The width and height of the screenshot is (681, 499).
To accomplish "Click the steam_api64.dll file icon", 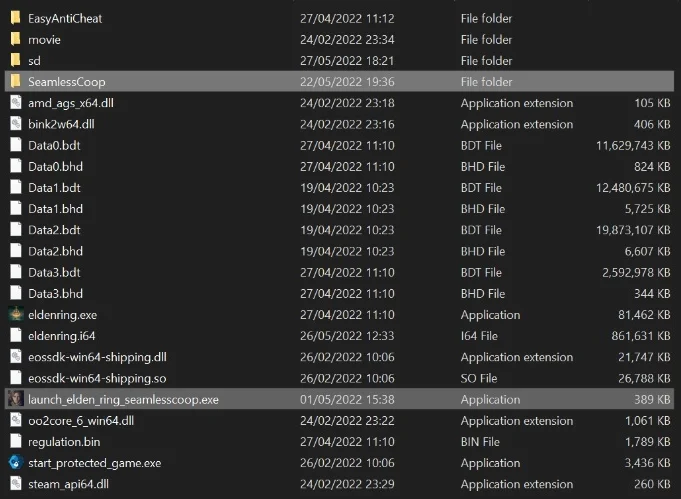I will [x=15, y=484].
